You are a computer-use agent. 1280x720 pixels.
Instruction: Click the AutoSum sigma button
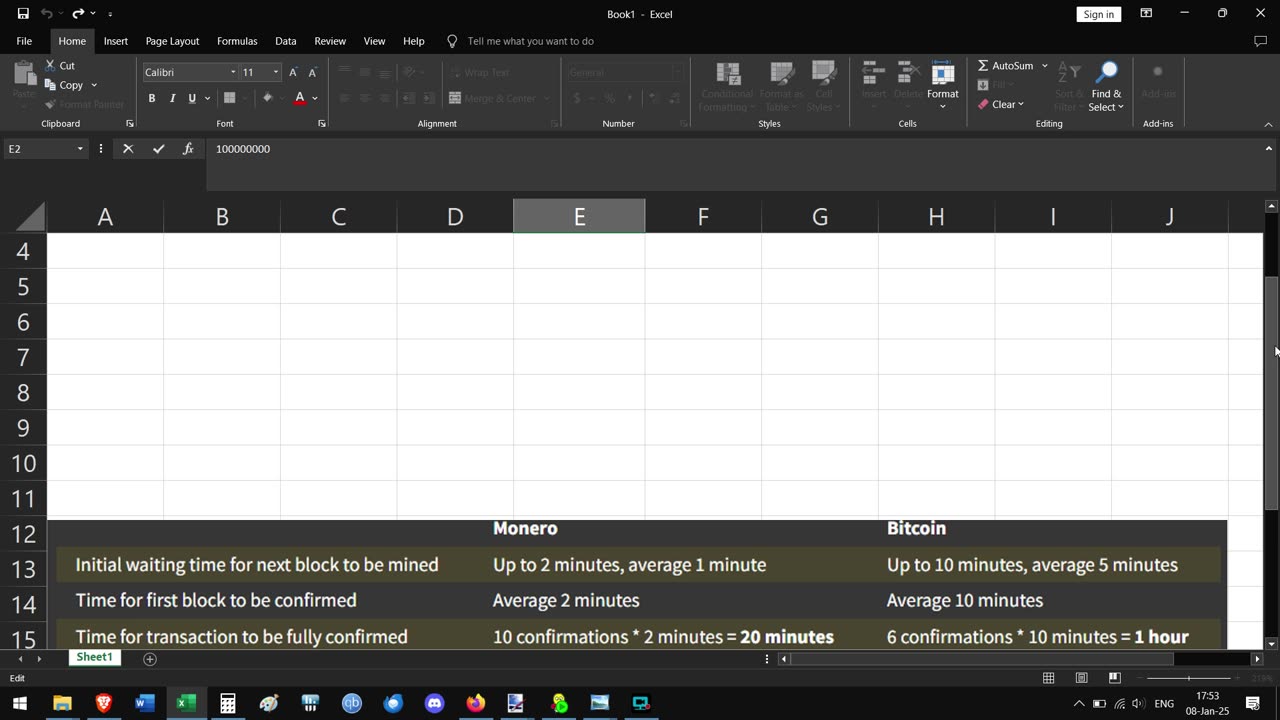(x=1006, y=65)
